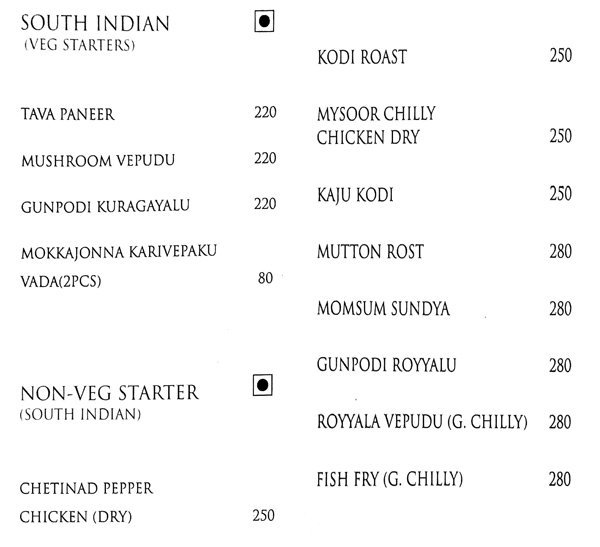Screen dimensions: 600x547
Task: Choose the Tava Paneer item
Action: point(67,115)
